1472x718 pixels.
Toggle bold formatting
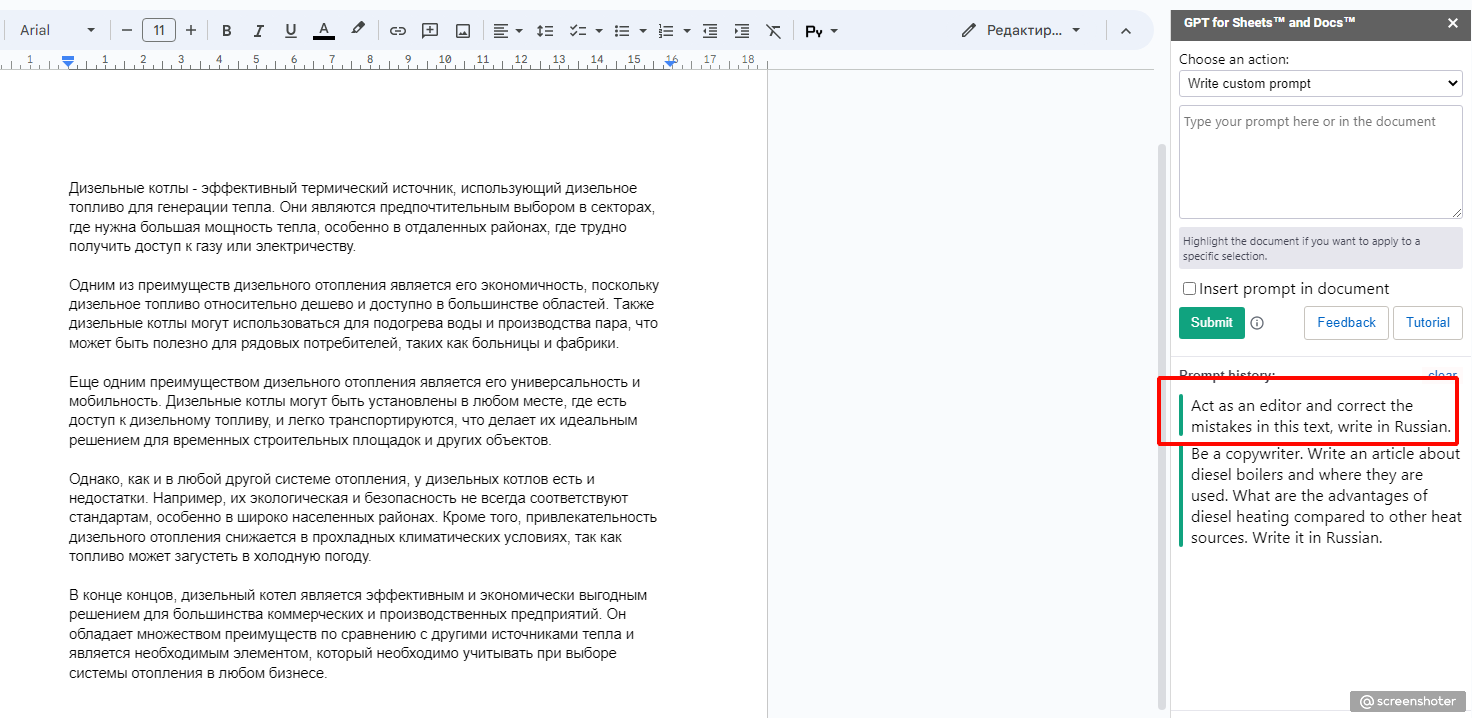tap(227, 31)
